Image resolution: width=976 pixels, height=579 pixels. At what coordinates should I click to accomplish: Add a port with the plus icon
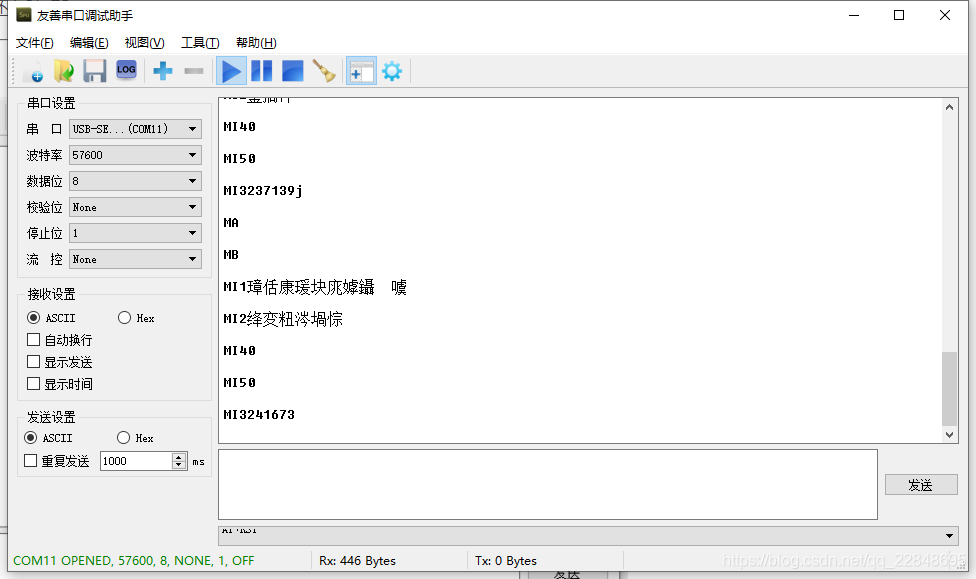tap(163, 71)
